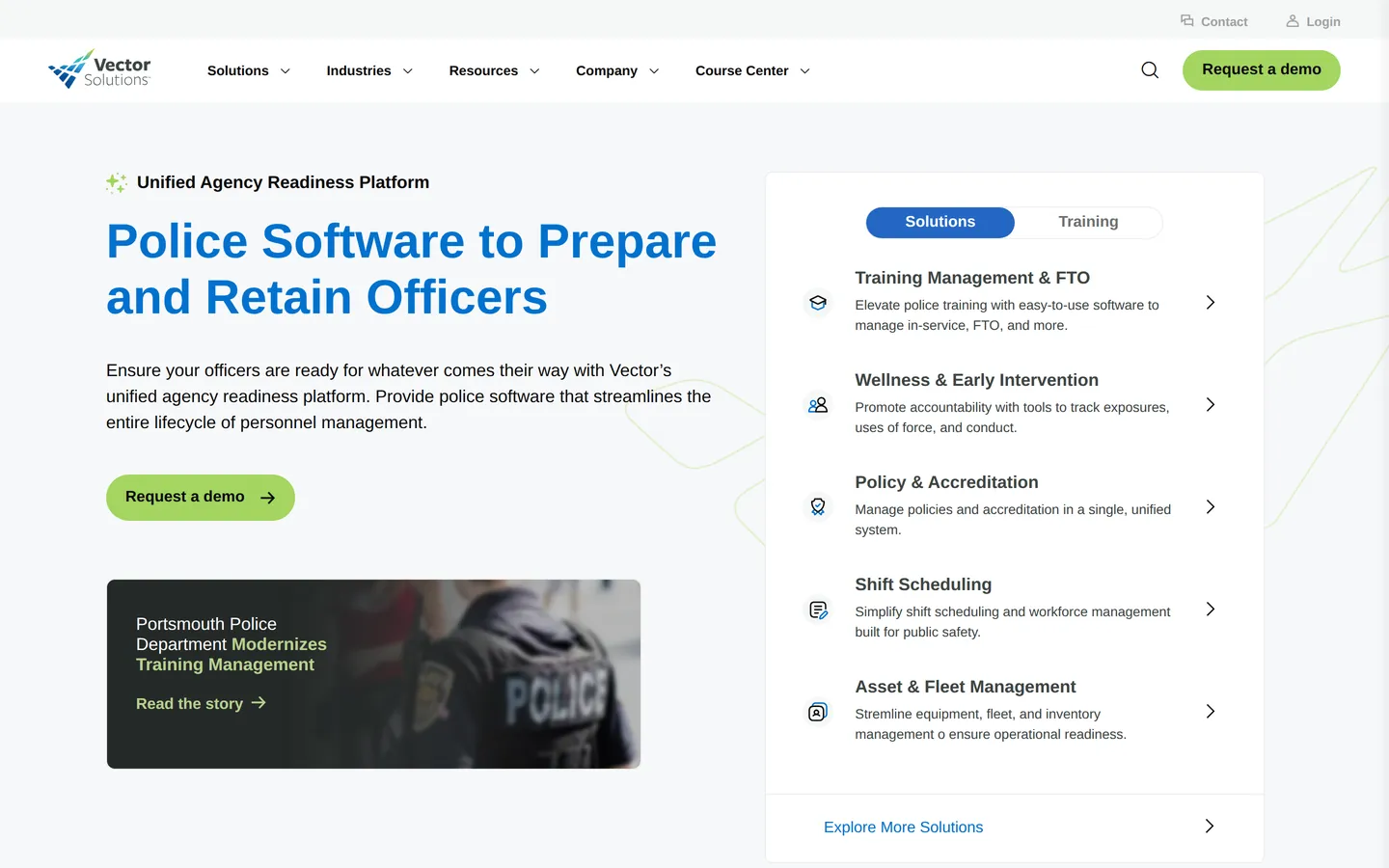1389x868 pixels.
Task: Click the Portsmouth Police story image
Action: (373, 674)
